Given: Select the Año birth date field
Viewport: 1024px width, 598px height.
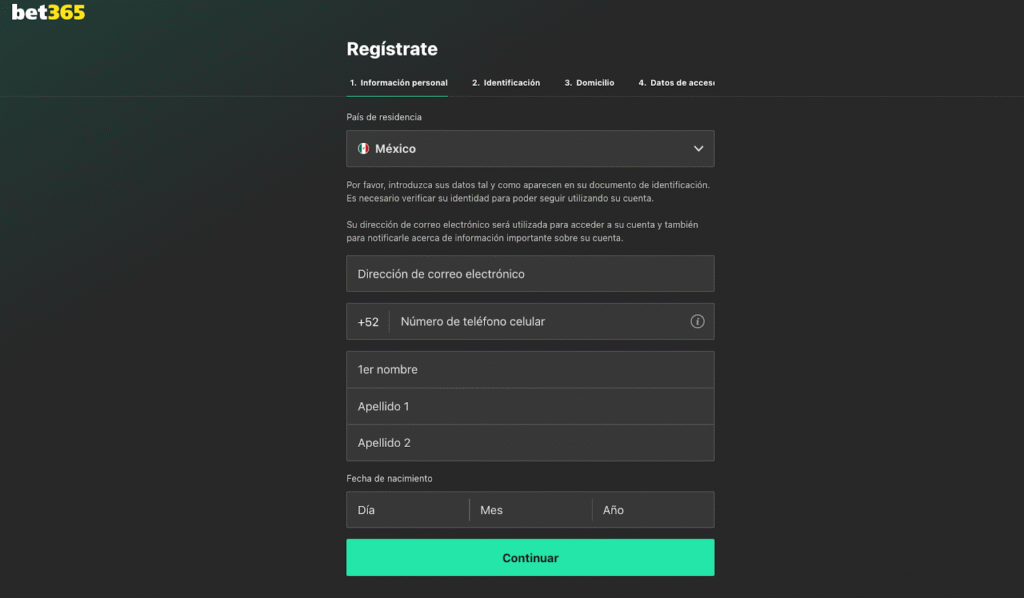Looking at the screenshot, I should point(652,509).
